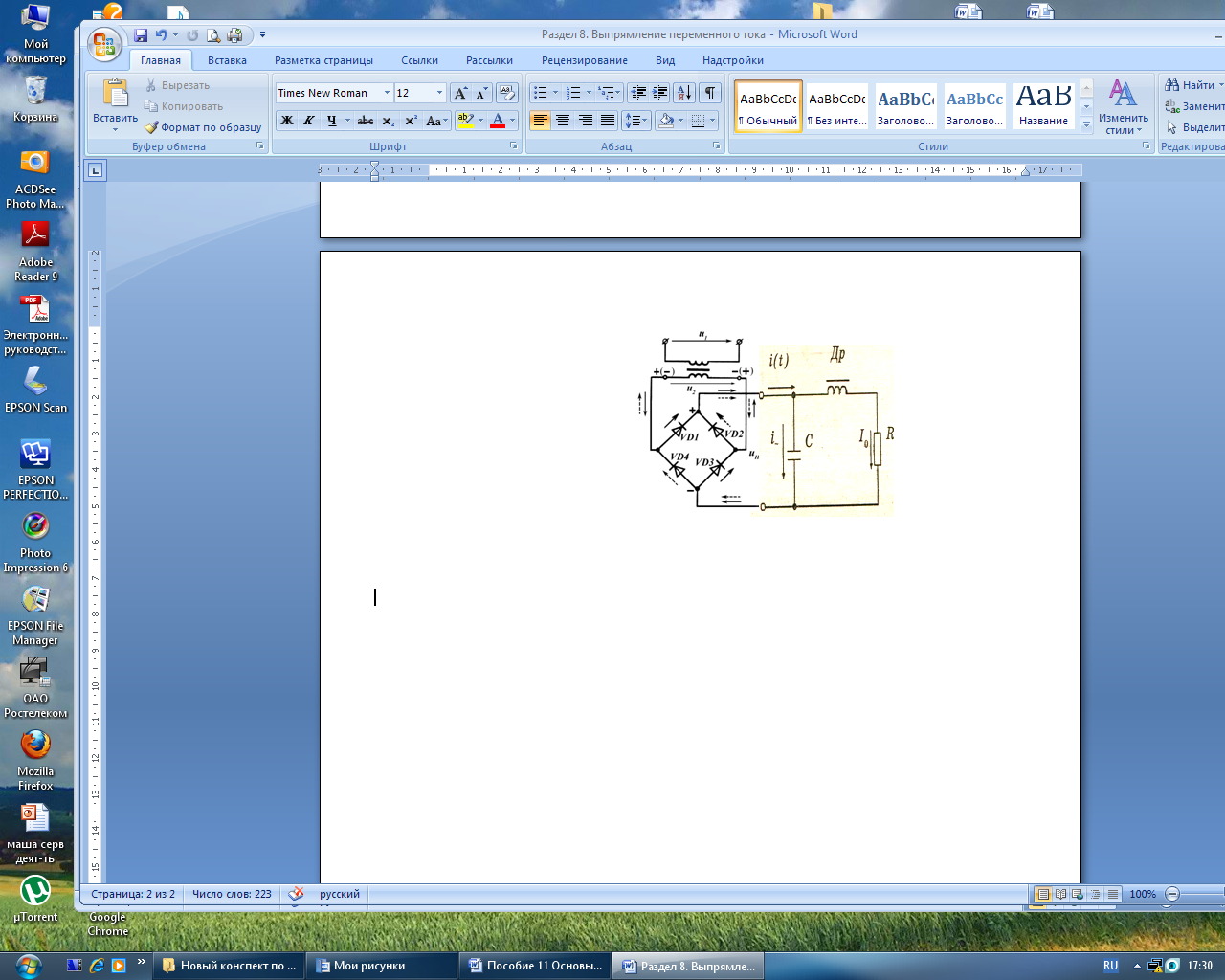Open the Рецензирование tab
Viewport: 1225px width, 980px height.
pos(585,60)
